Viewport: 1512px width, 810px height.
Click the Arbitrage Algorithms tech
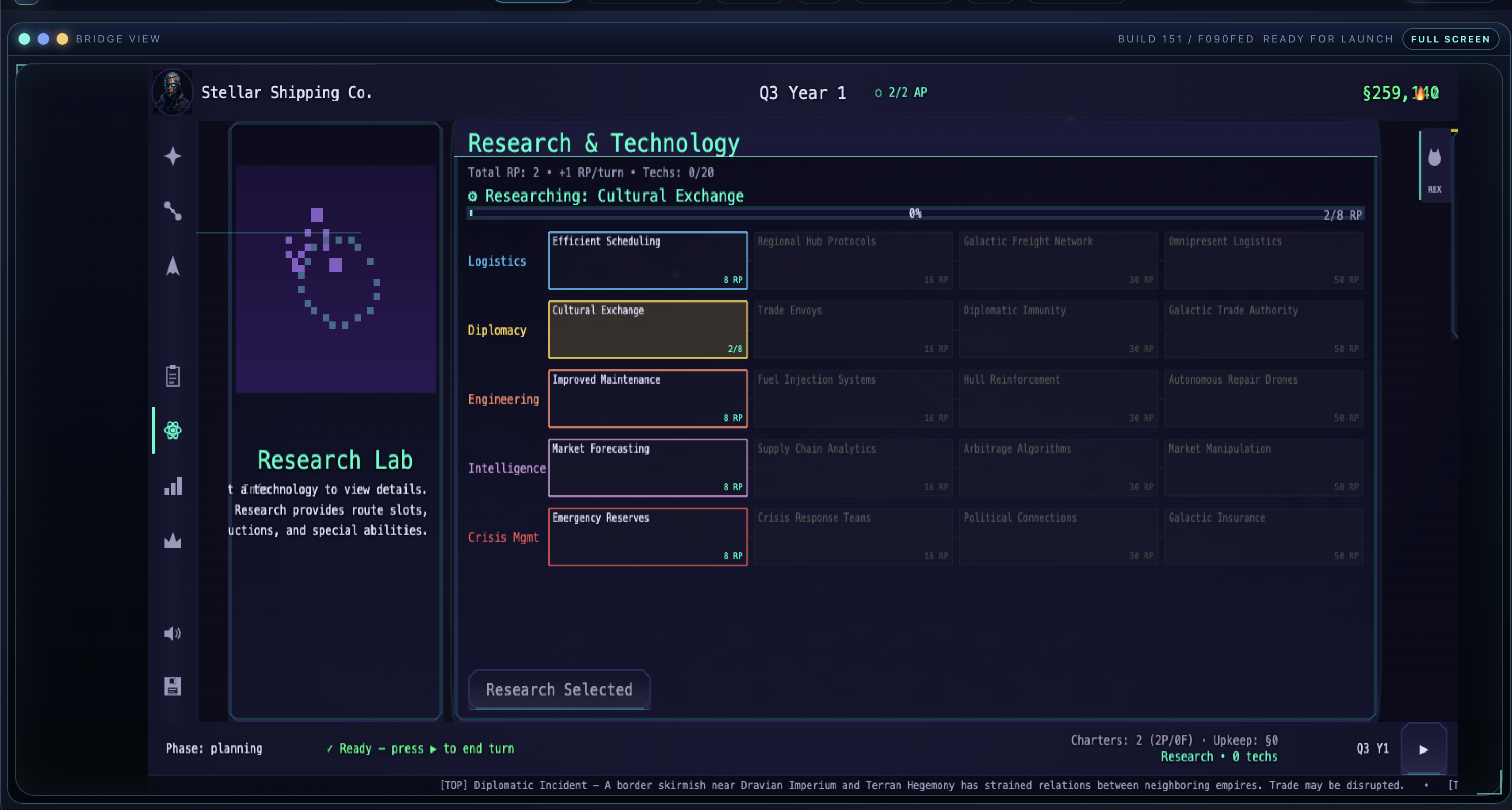click(1058, 468)
